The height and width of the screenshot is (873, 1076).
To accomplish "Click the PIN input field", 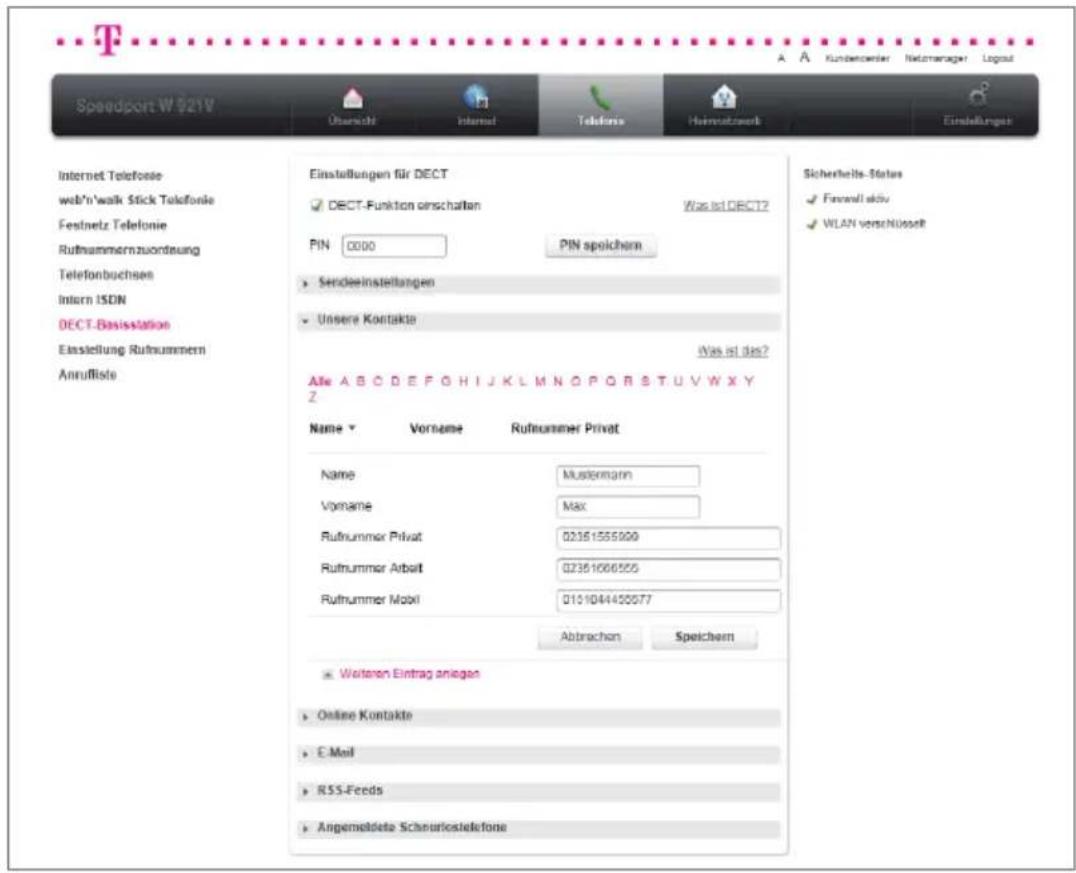I will tap(394, 246).
